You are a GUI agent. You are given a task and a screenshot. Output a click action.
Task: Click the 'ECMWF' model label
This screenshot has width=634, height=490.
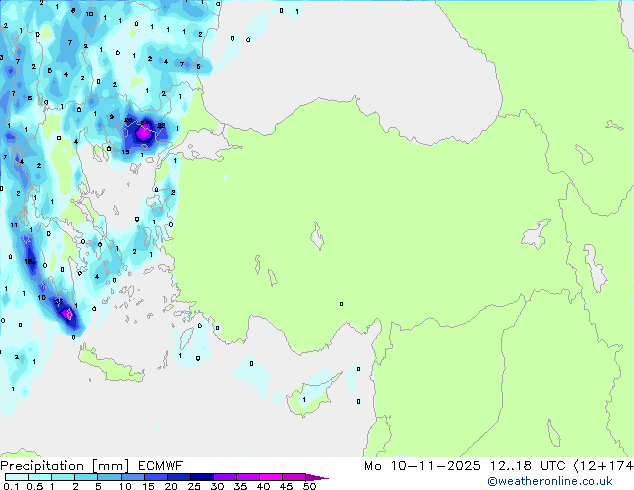coord(161,466)
